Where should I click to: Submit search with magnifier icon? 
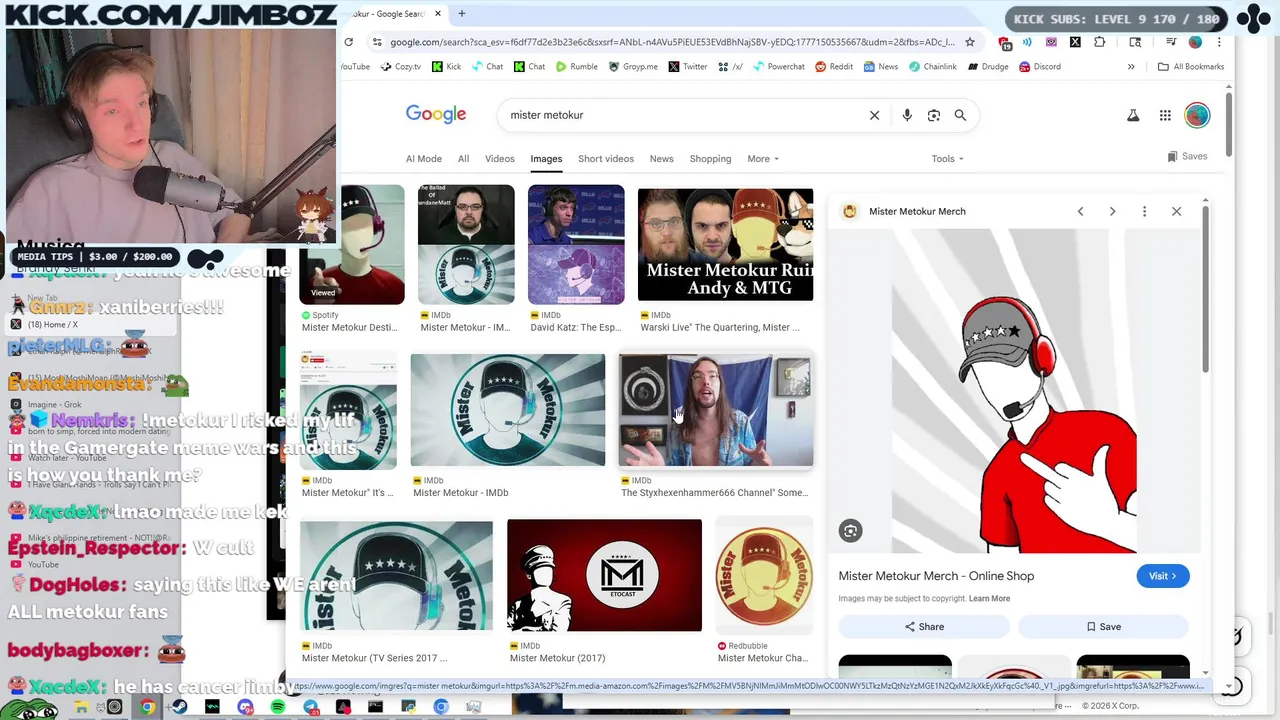click(x=960, y=115)
